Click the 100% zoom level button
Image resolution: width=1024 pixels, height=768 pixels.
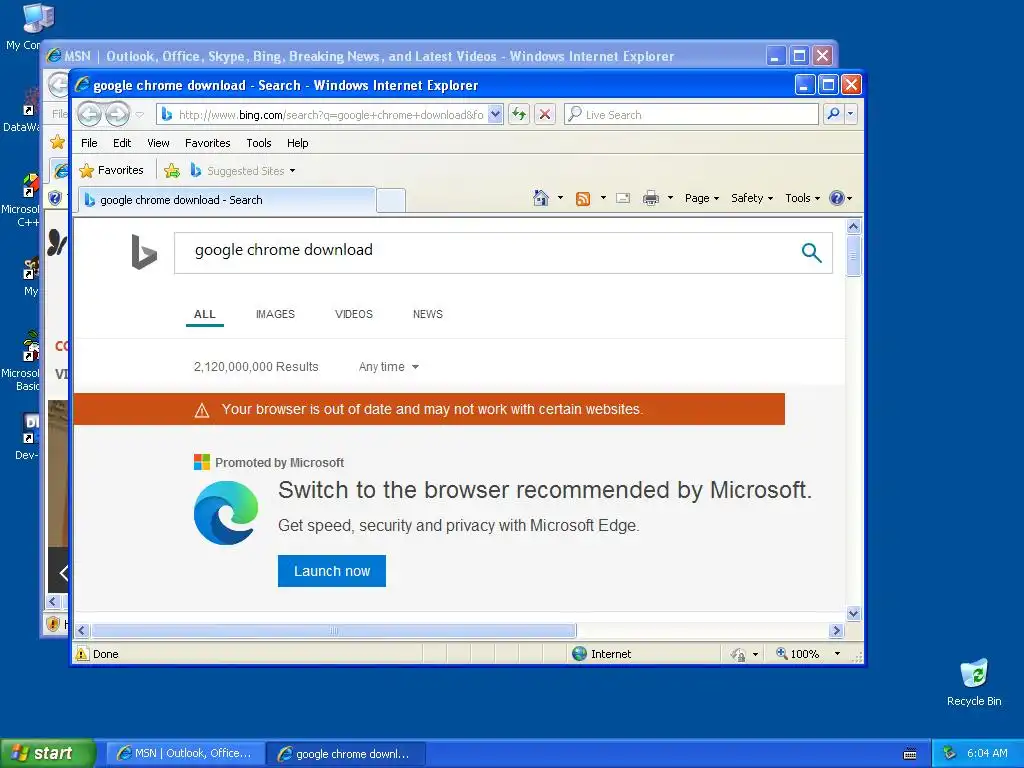pyautogui.click(x=797, y=654)
